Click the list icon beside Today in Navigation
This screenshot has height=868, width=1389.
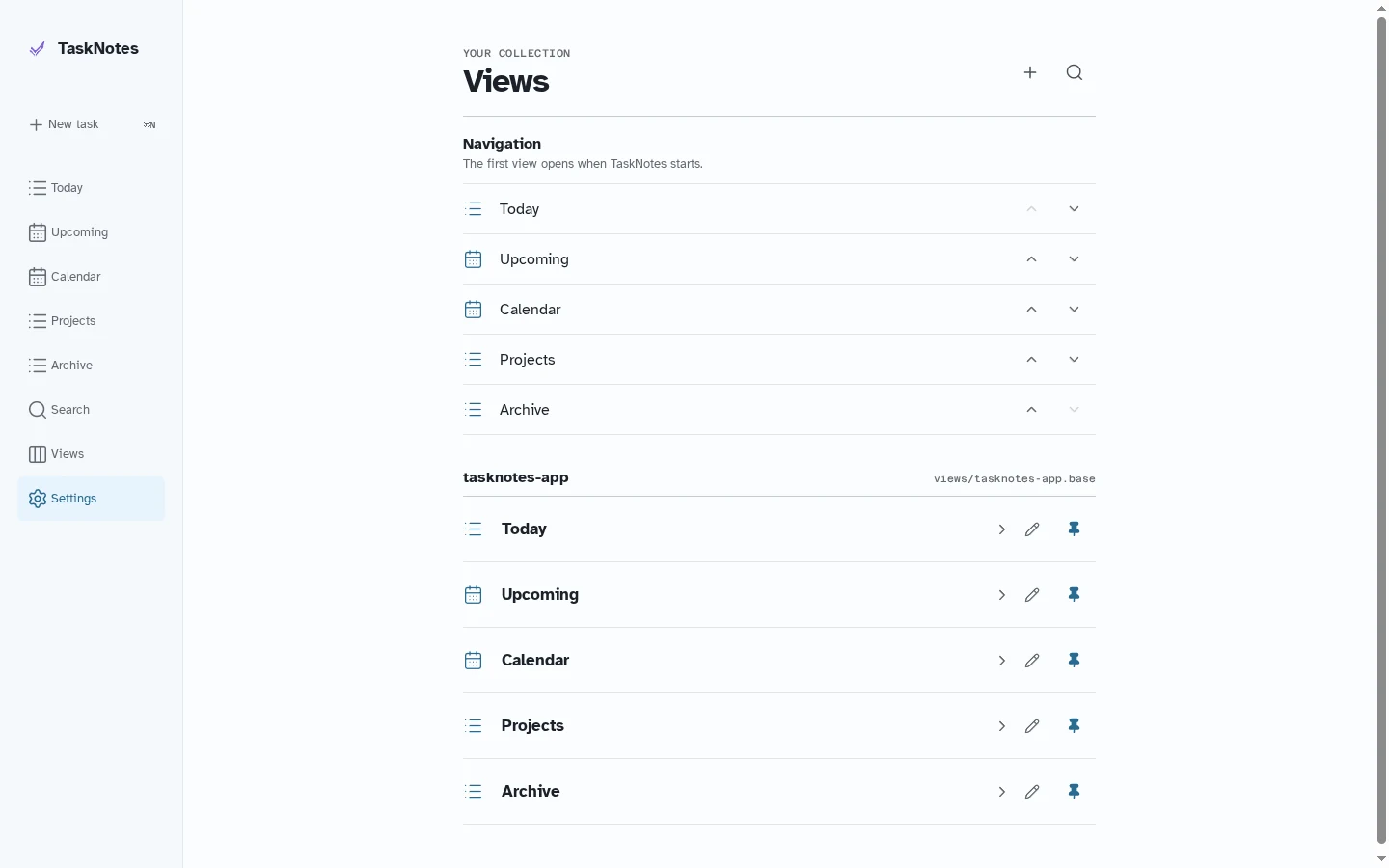point(473,209)
